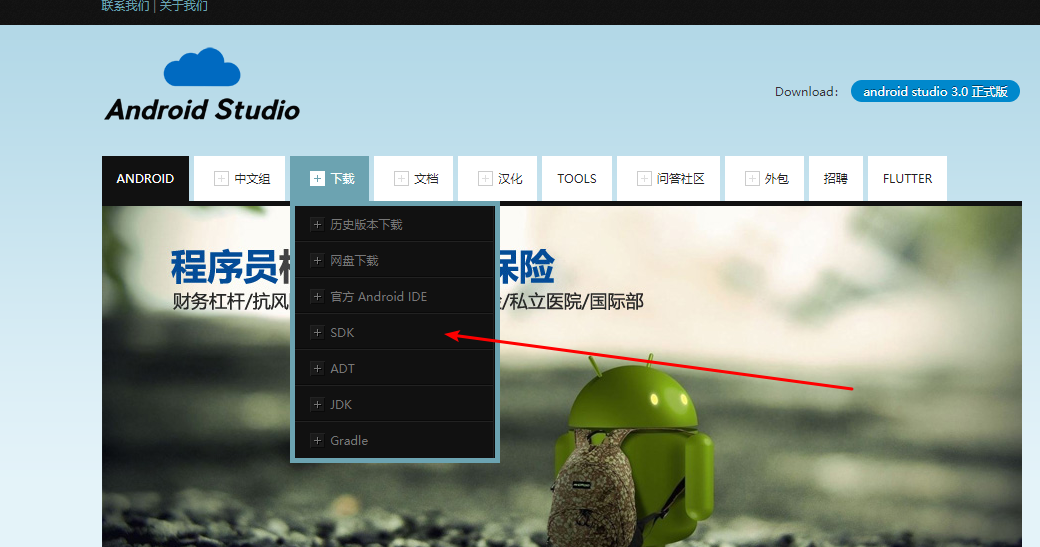Click the plus icon beside 中文组
1040x547 pixels.
pyautogui.click(x=222, y=178)
